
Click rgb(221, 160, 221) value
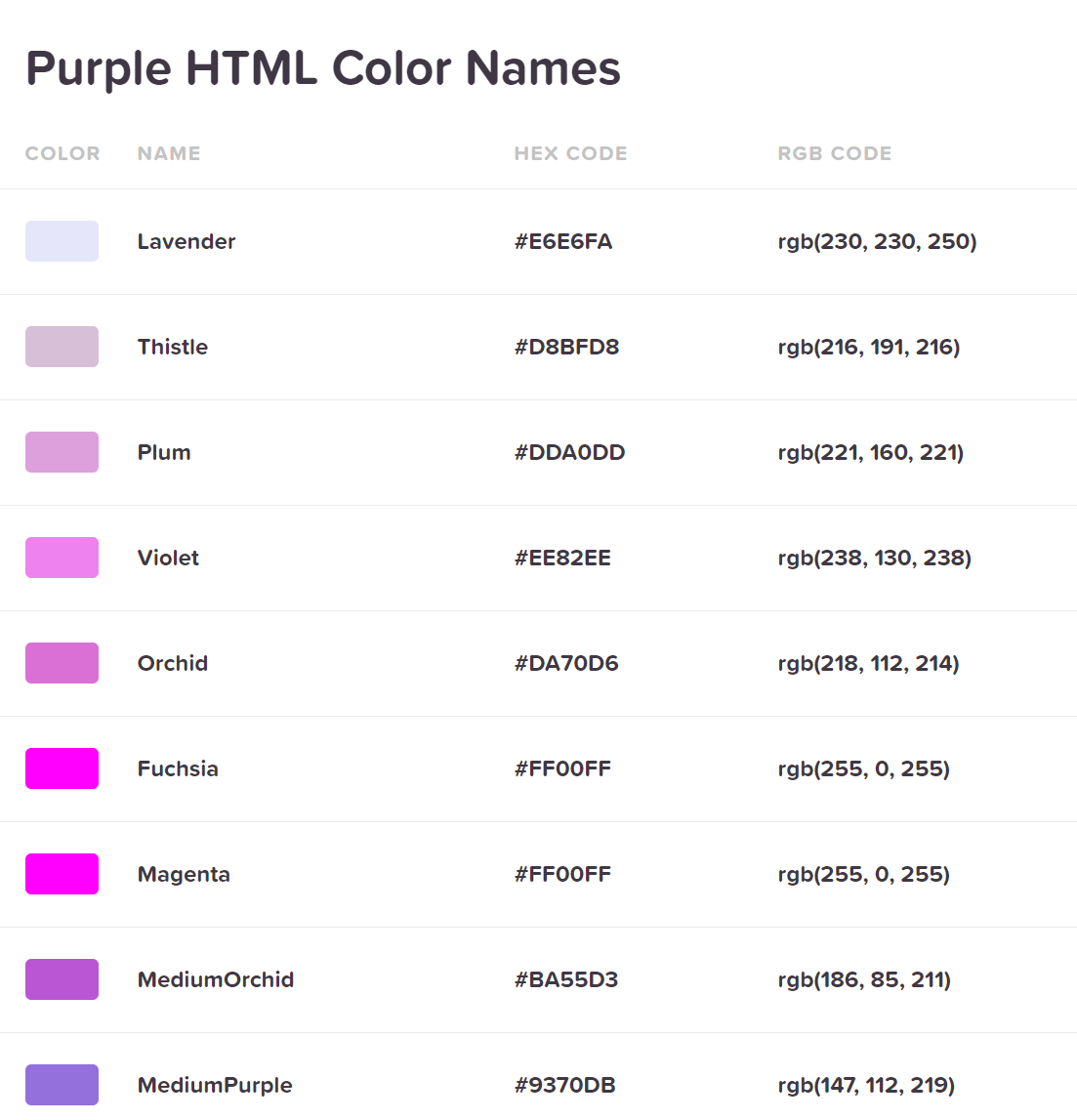[x=871, y=452]
